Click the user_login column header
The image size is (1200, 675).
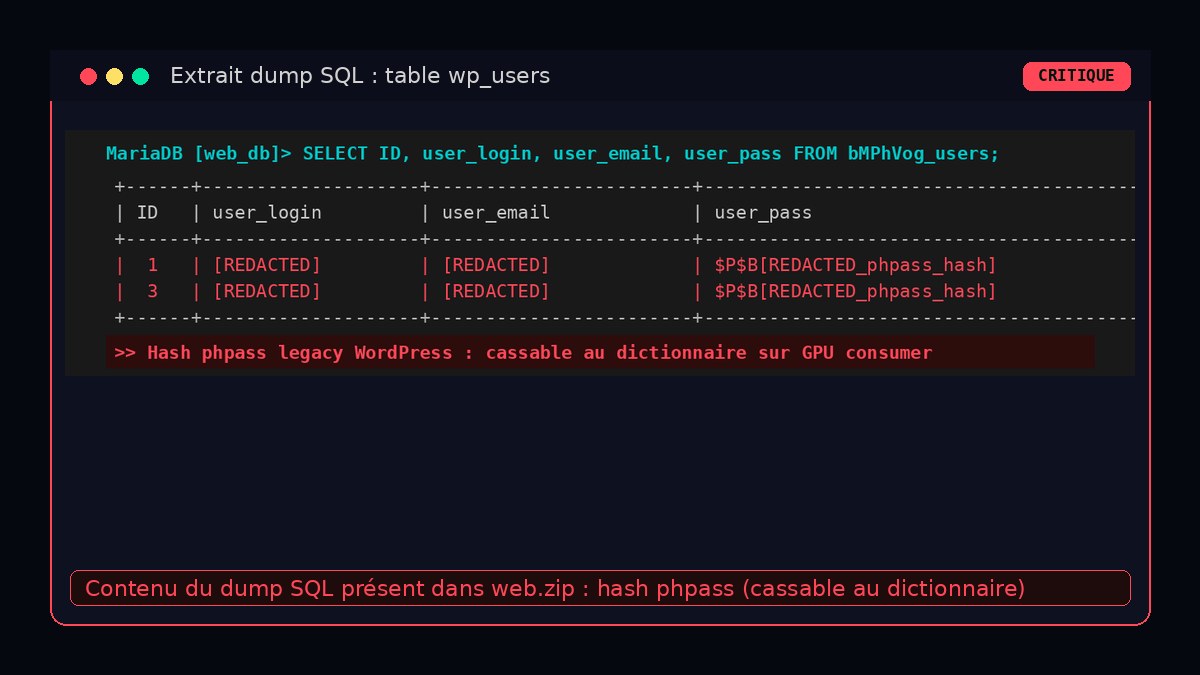tap(267, 213)
